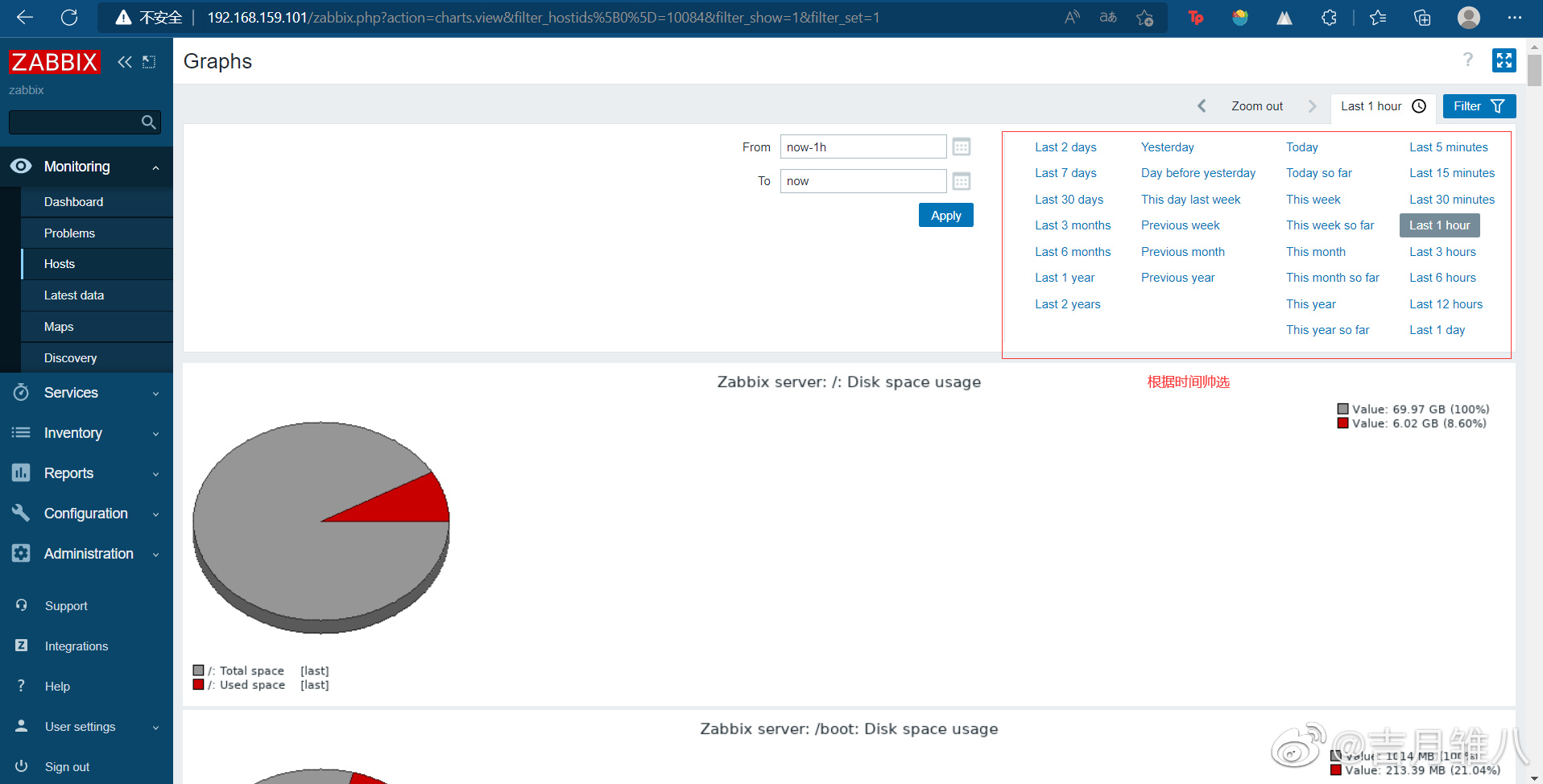The image size is (1543, 784).
Task: Click the From time input field
Action: click(863, 146)
